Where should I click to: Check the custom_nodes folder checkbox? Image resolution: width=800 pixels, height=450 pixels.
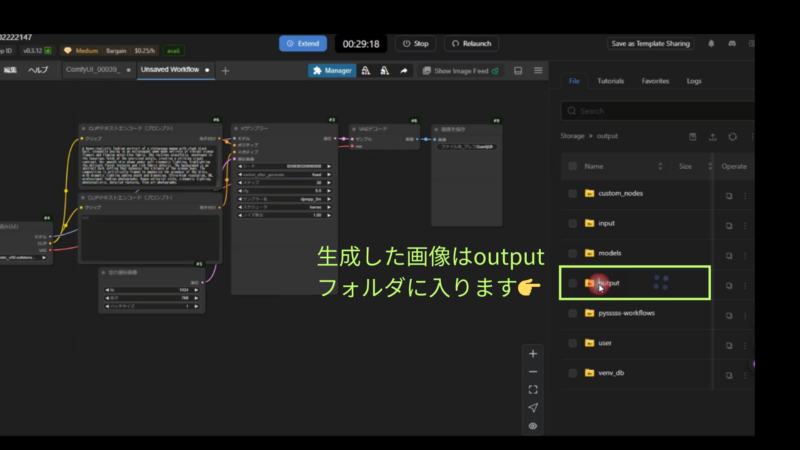572,193
